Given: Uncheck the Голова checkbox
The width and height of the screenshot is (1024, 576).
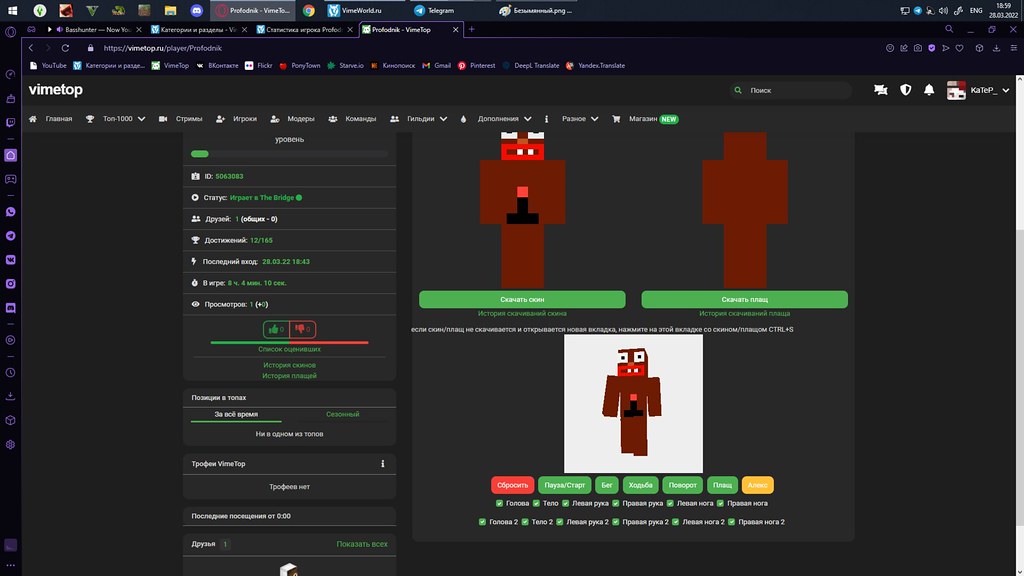Looking at the screenshot, I should pos(499,503).
